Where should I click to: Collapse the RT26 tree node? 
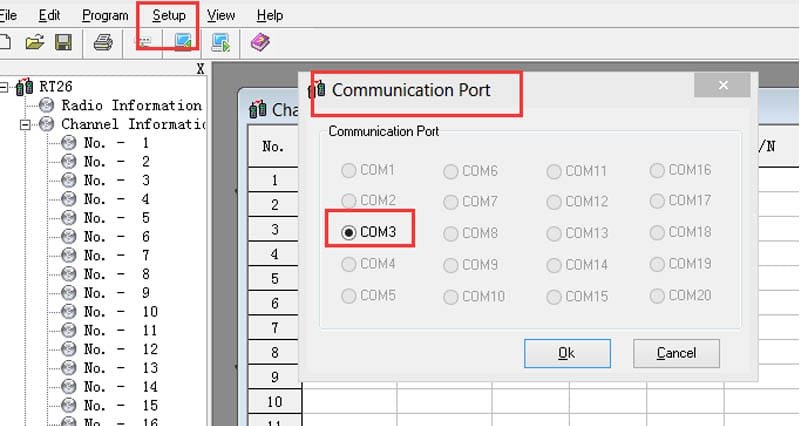pos(3,87)
